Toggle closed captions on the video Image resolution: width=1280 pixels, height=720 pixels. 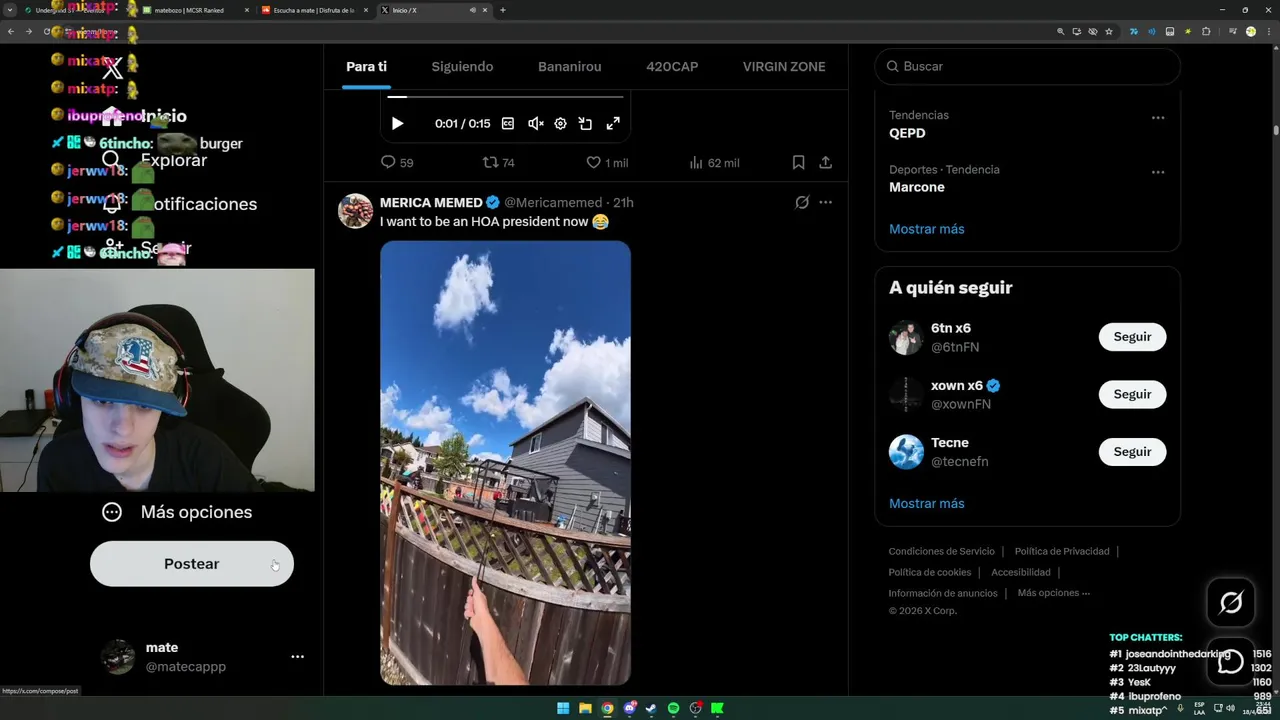[508, 123]
